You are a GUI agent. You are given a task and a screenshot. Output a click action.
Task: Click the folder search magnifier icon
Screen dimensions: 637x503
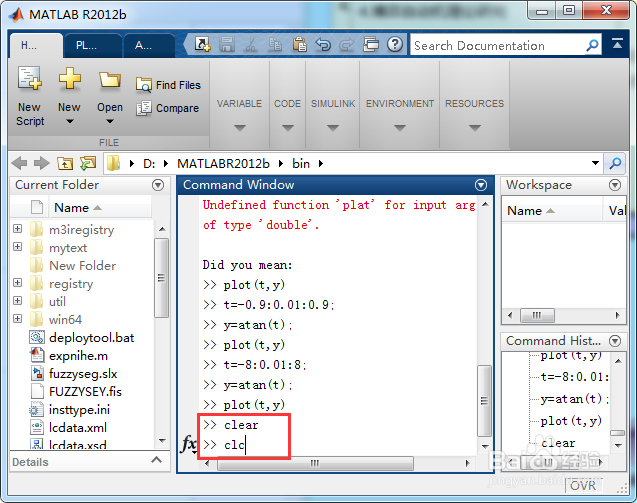(615, 163)
